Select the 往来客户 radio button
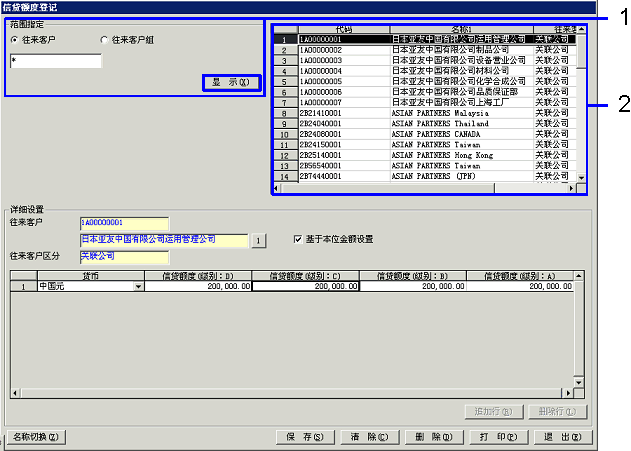 coord(14,39)
